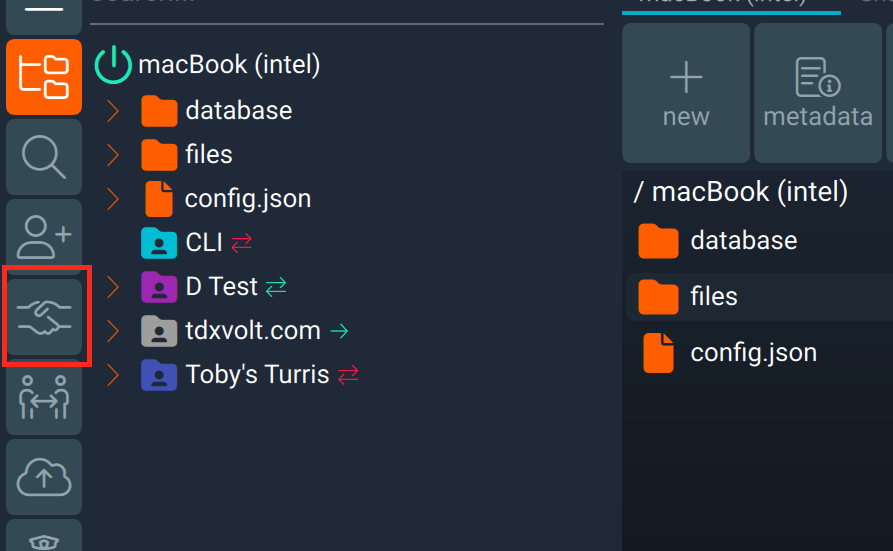Open the metadata button

pyautogui.click(x=817, y=93)
